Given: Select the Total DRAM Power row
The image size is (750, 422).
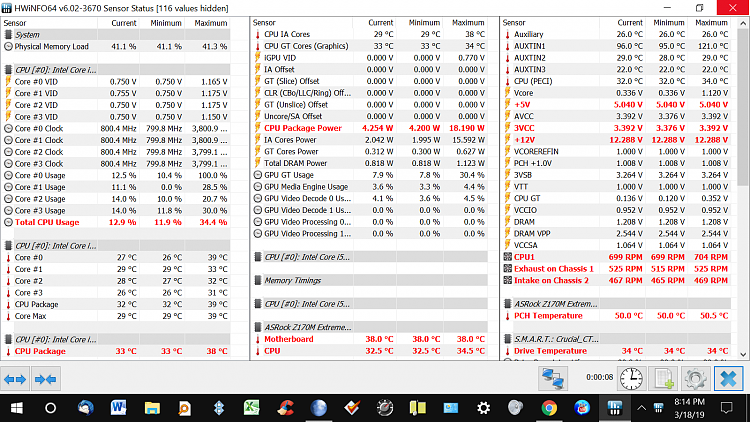Looking at the screenshot, I should click(370, 163).
